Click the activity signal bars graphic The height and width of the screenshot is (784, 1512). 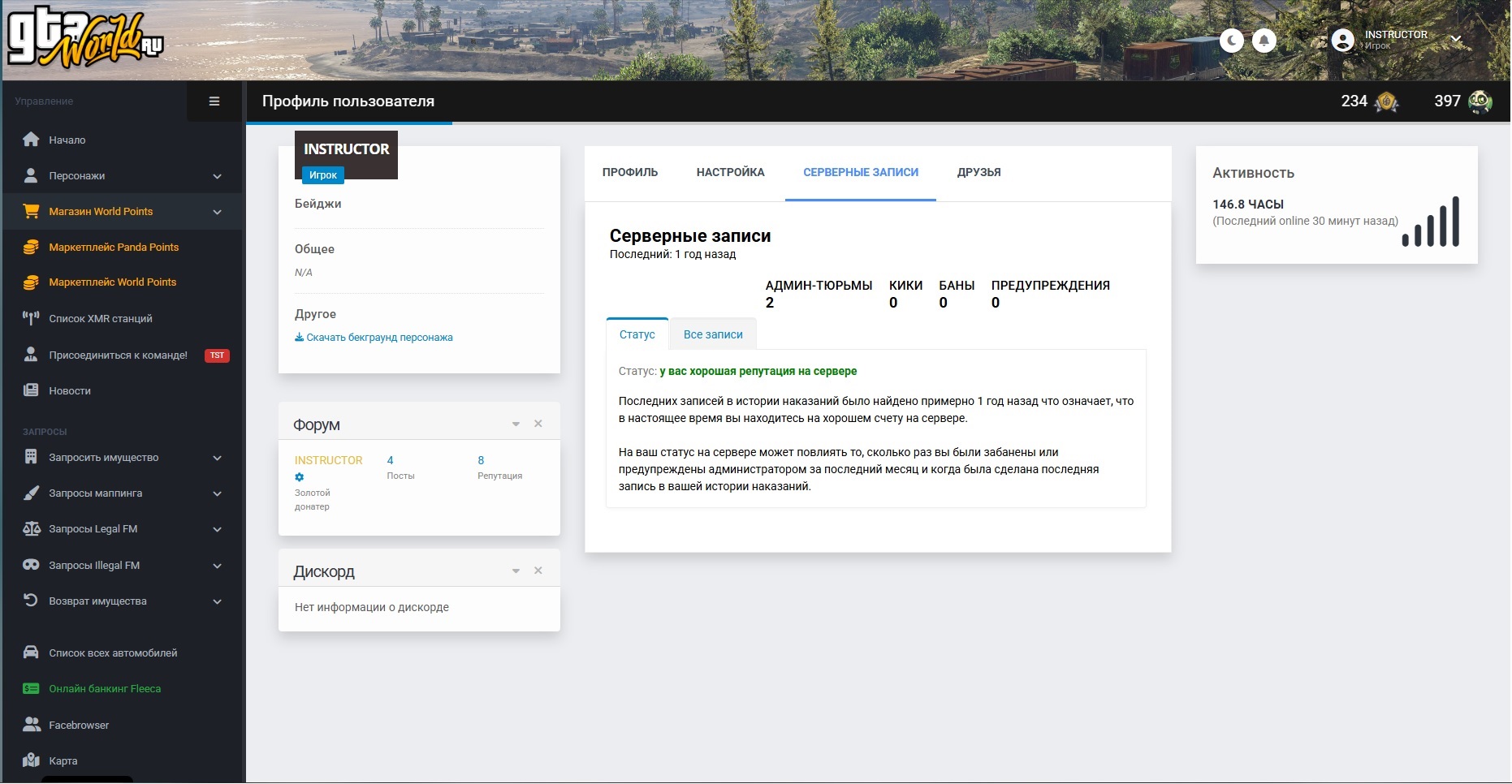(1431, 221)
